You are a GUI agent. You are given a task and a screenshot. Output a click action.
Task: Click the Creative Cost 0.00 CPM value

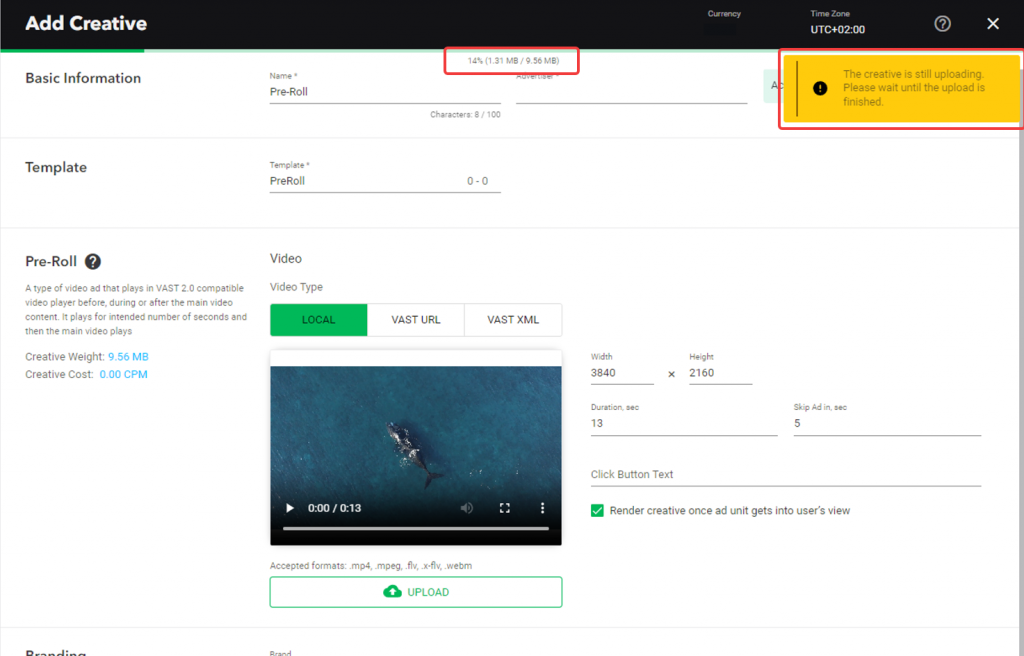coord(123,374)
